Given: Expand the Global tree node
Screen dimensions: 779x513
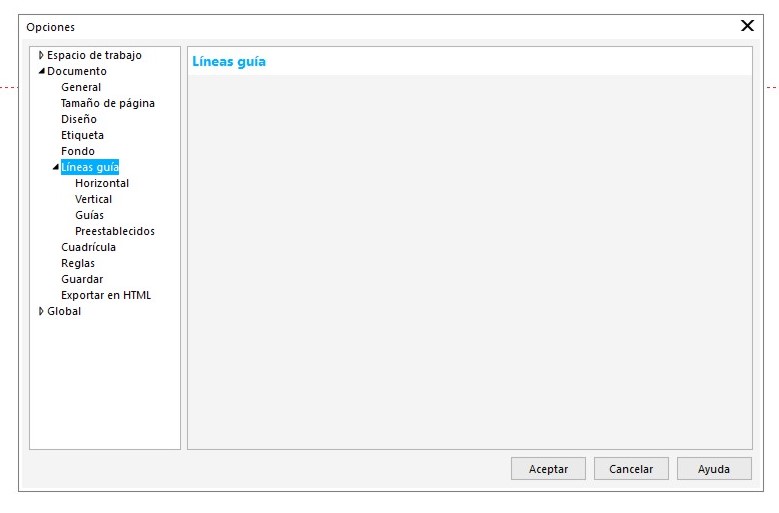Looking at the screenshot, I should click(41, 311).
